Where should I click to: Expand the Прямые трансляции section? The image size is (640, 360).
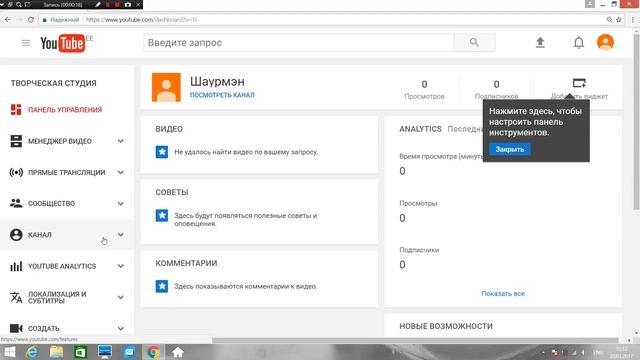click(x=120, y=172)
